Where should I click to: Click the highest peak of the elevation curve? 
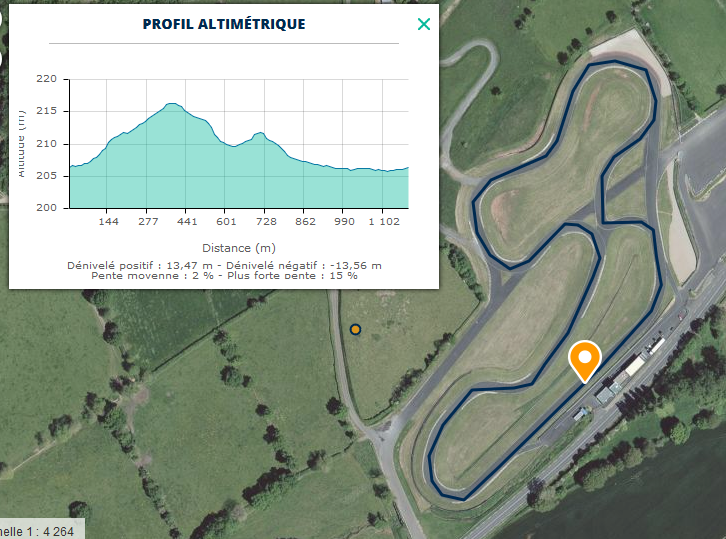point(171,104)
